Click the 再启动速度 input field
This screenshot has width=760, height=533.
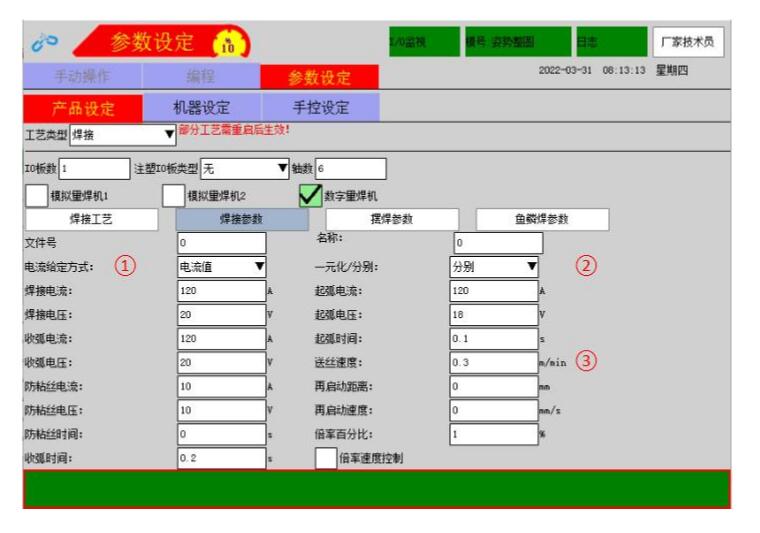[494, 410]
